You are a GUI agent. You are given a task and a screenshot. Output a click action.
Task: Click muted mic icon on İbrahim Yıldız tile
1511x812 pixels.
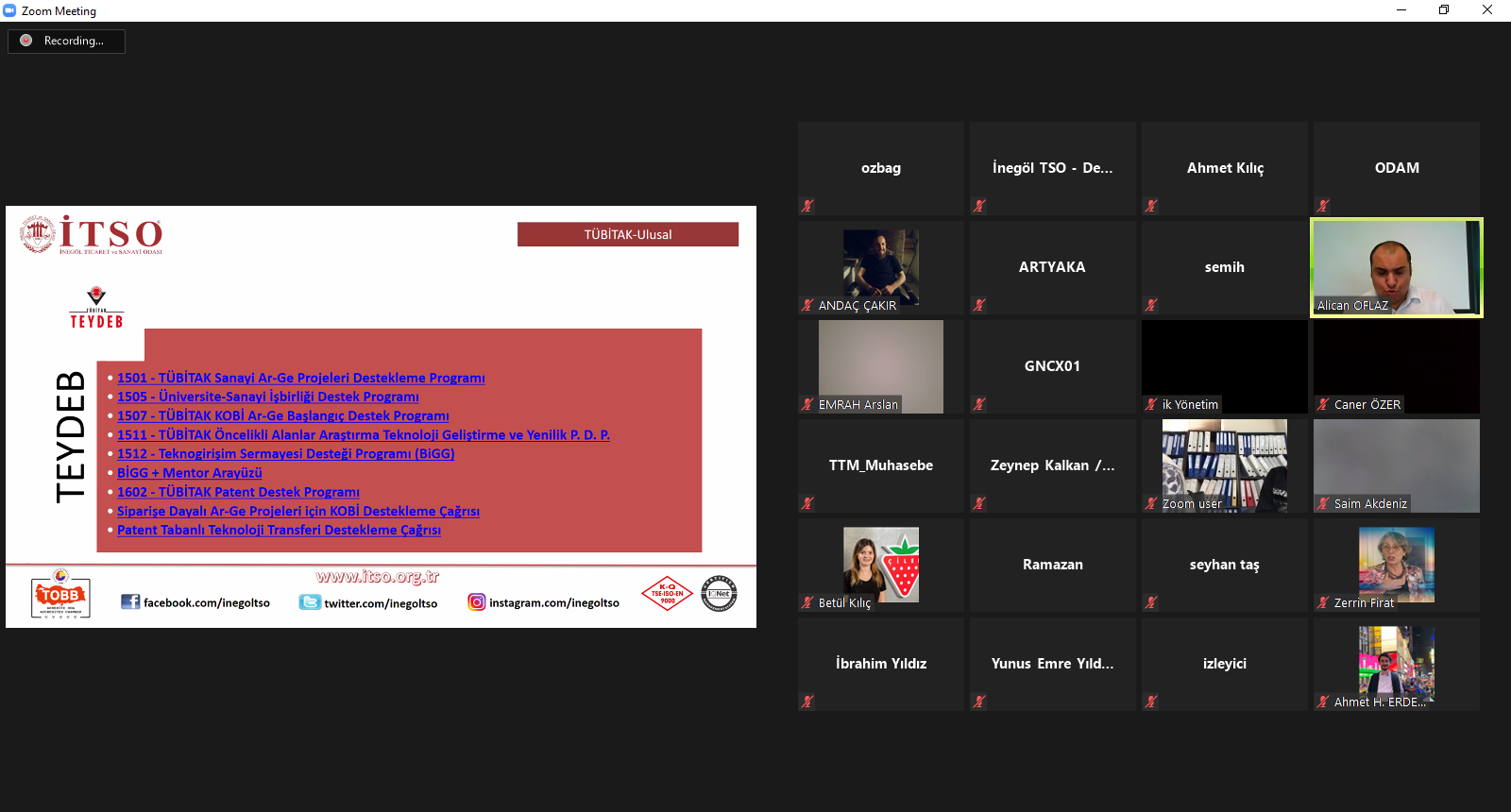point(807,702)
